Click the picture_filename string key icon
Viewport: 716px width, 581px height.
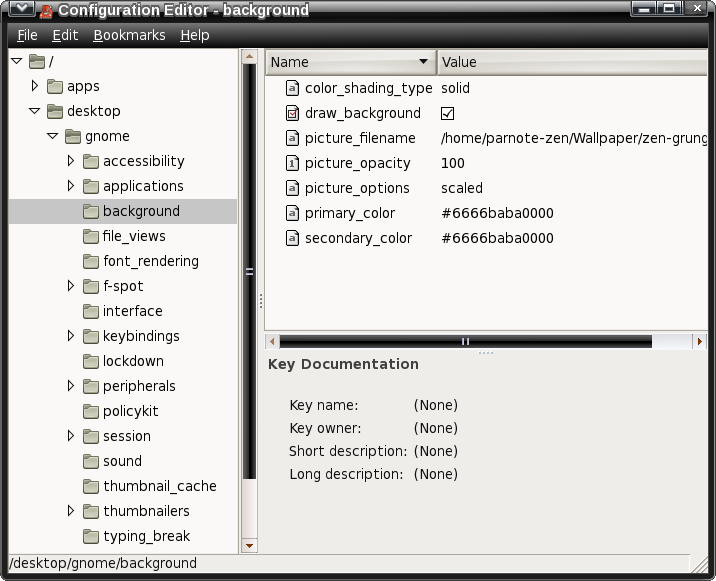point(292,138)
